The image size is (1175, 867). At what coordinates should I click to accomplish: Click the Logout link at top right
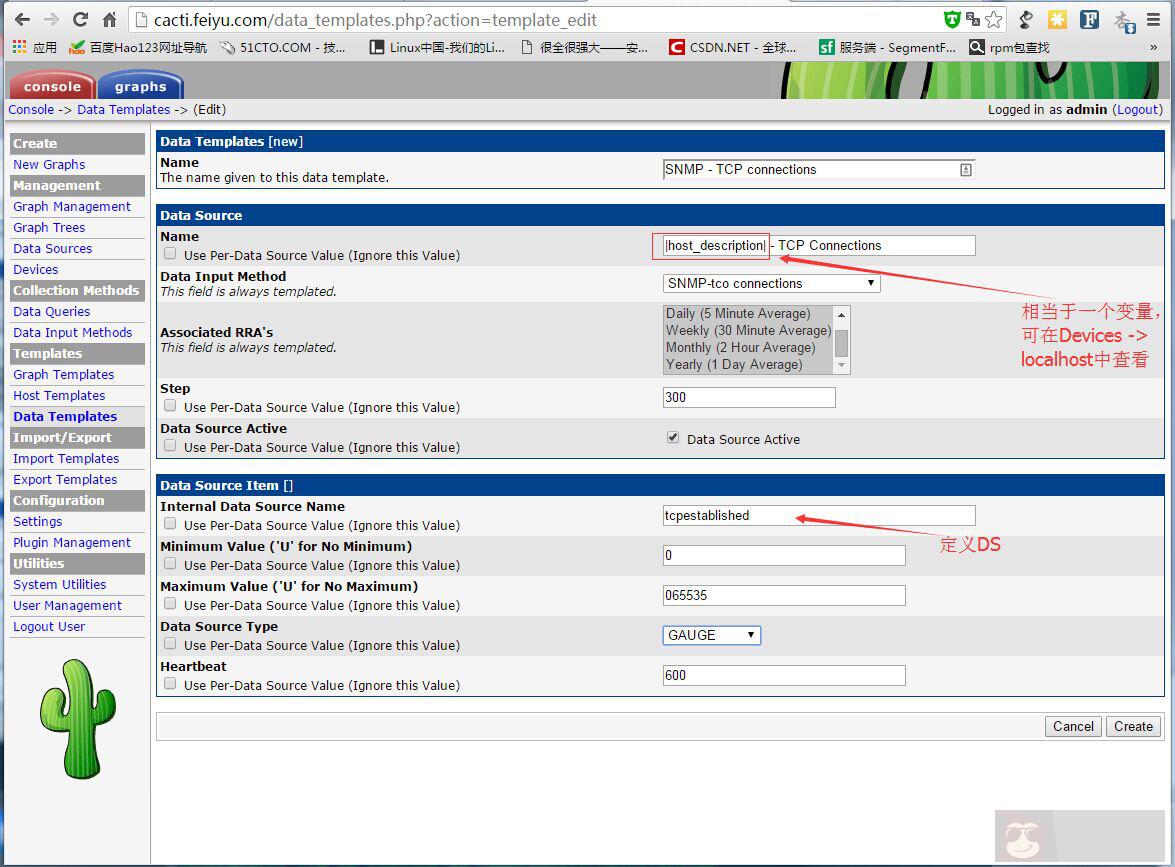pos(1137,110)
